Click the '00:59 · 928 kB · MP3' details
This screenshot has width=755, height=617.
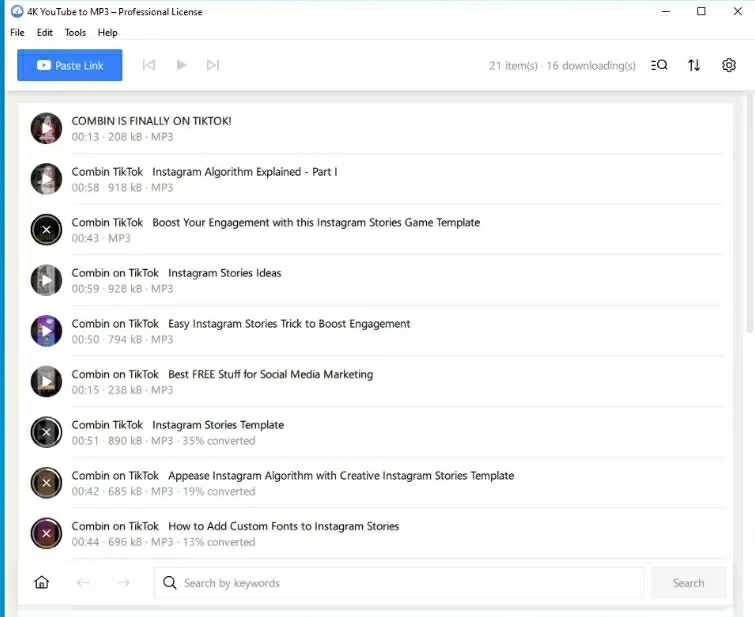[x=122, y=289]
